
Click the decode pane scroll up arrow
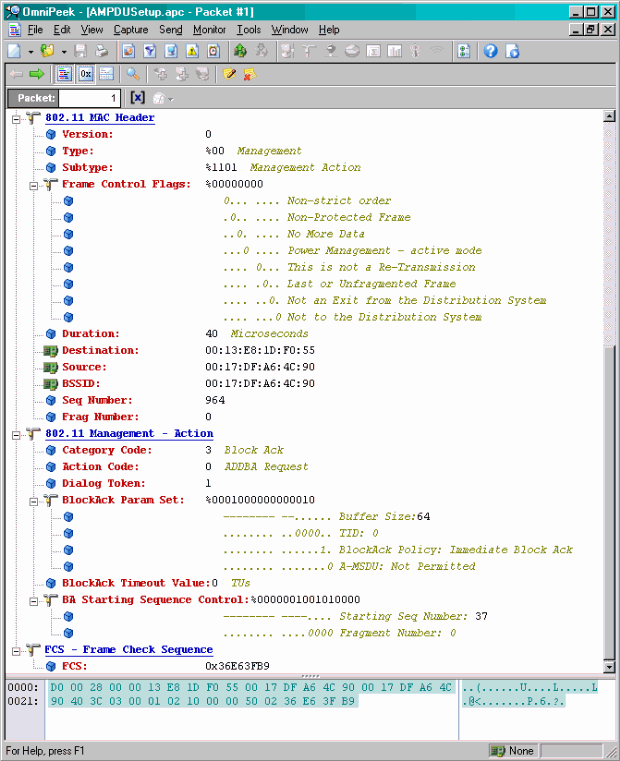[609, 116]
